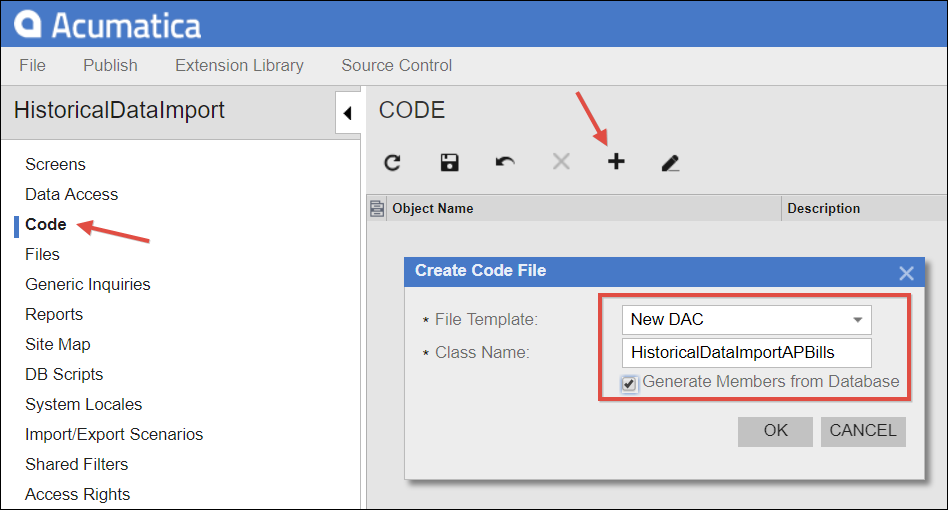Open the File menu
The height and width of the screenshot is (510, 948).
pyautogui.click(x=33, y=65)
